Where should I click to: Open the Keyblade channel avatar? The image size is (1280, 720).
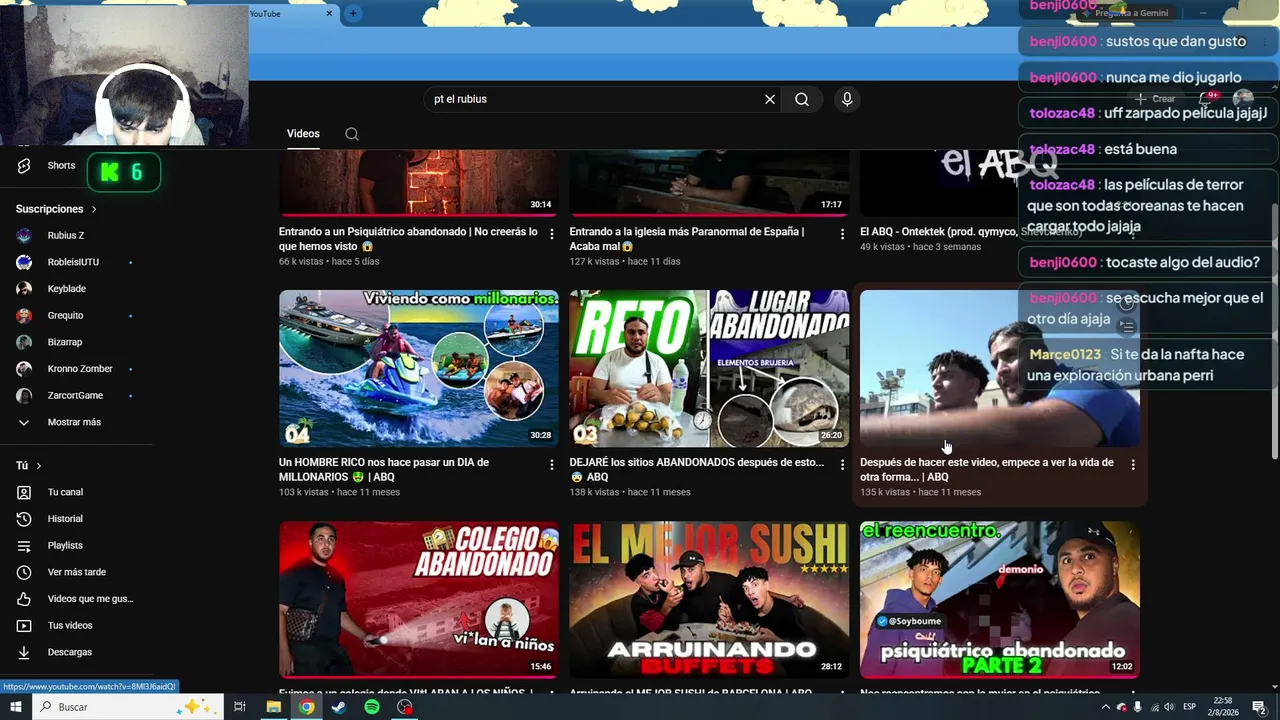24,289
